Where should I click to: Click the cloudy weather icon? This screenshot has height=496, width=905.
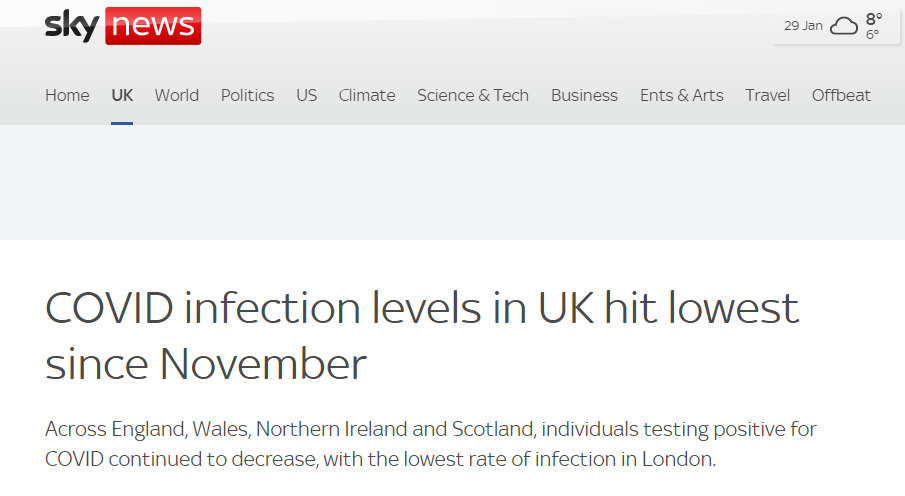tap(844, 26)
